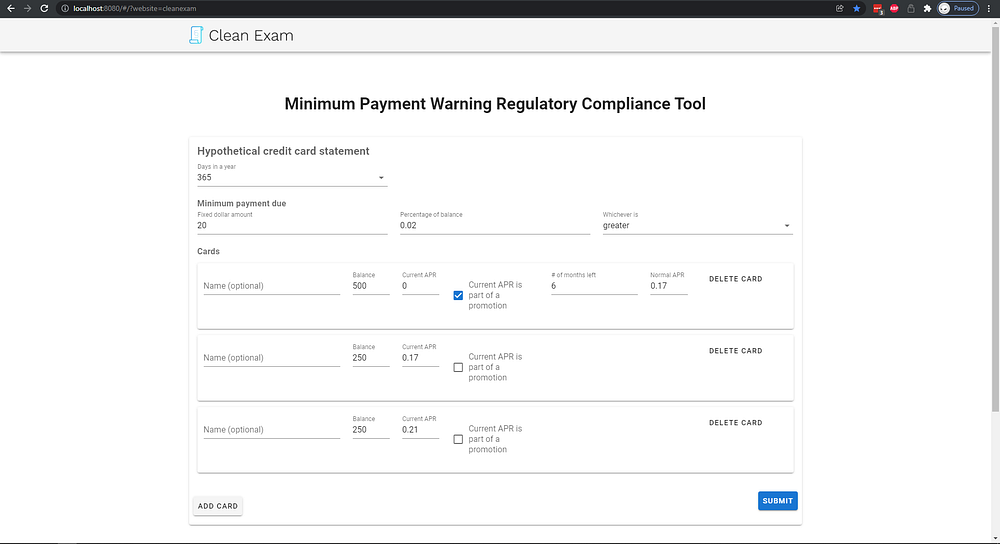Open the Whichever is greater dropdown
Image resolution: width=1000 pixels, height=544 pixels.
click(698, 225)
